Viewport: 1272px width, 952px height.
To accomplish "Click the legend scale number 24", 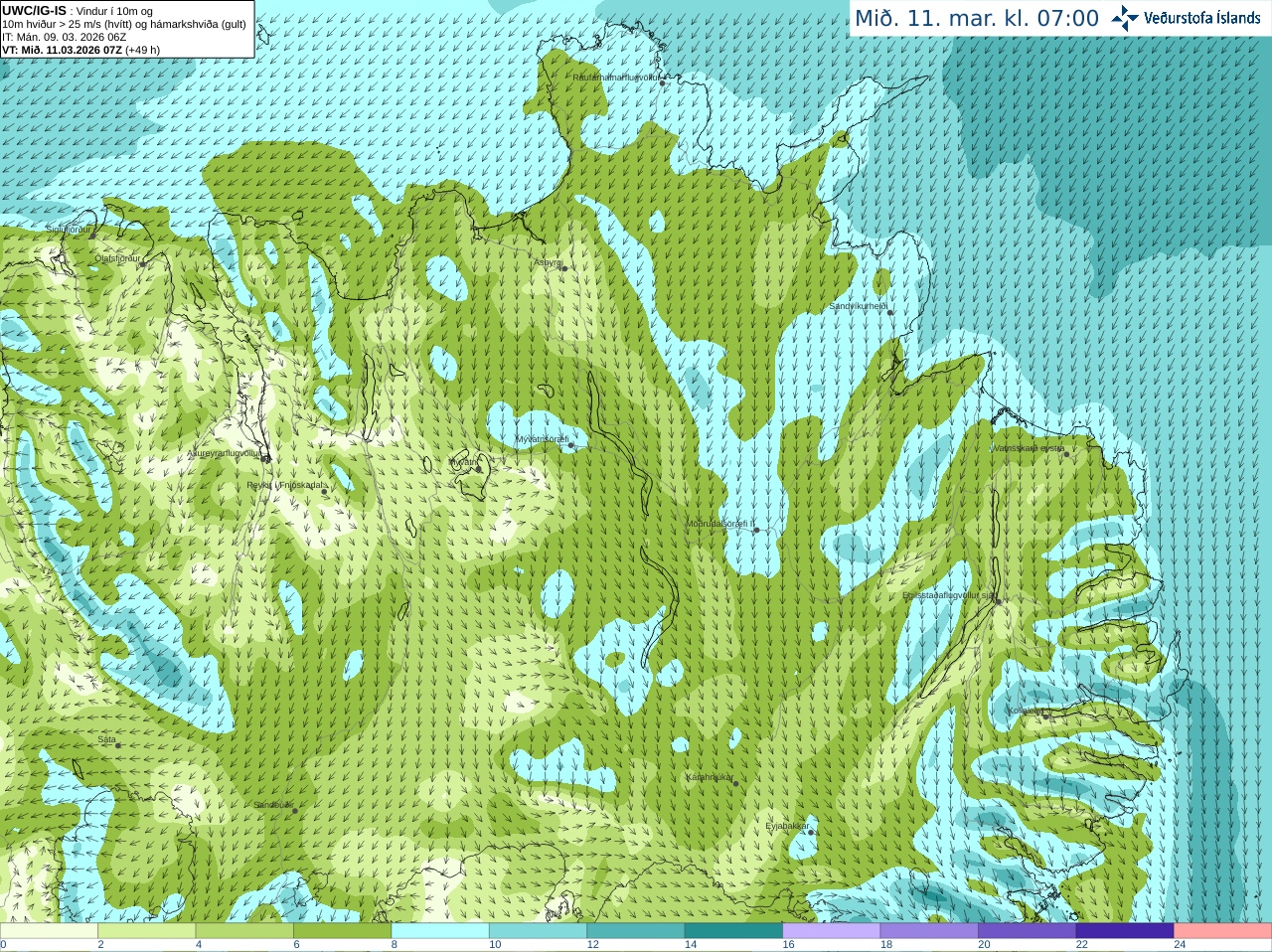I will pos(1180,945).
